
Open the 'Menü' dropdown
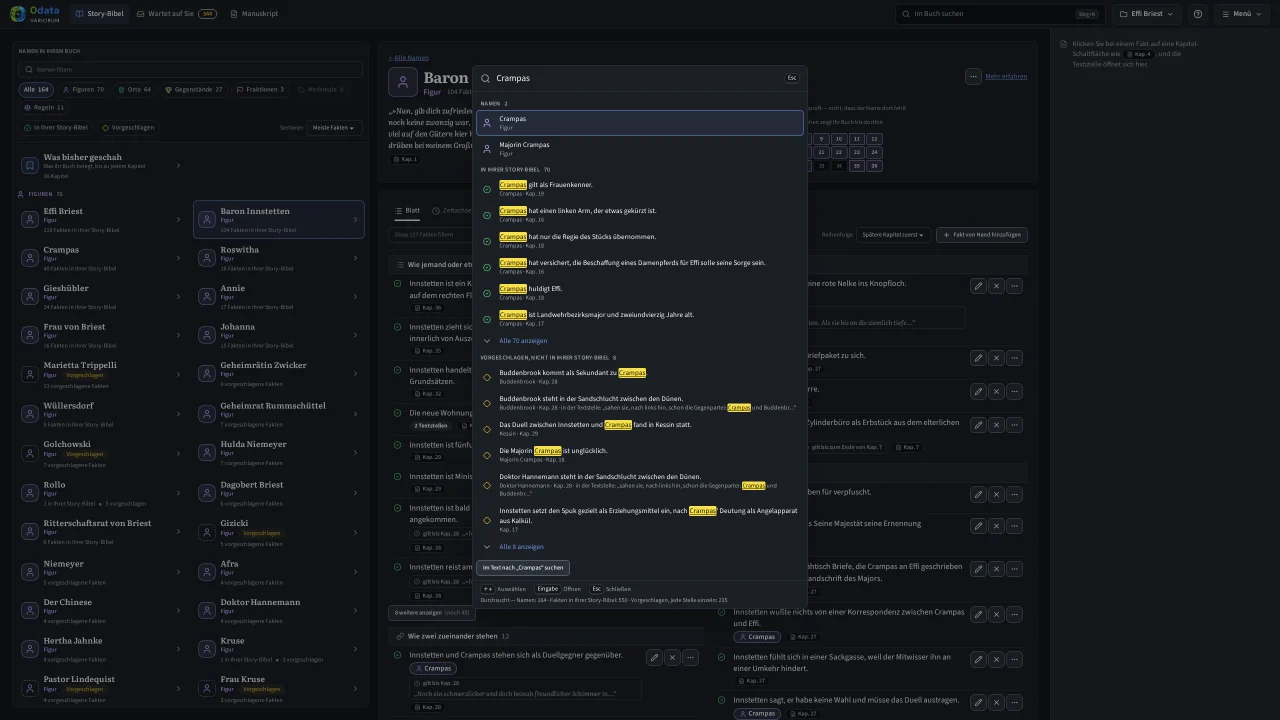click(x=1241, y=14)
